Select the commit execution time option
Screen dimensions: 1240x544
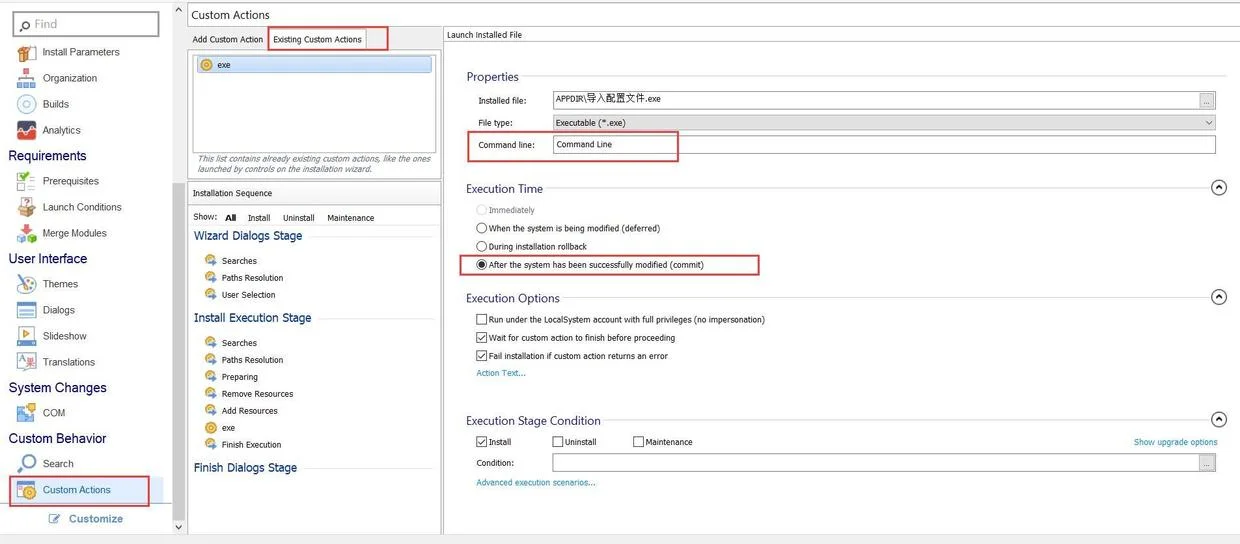pos(482,265)
